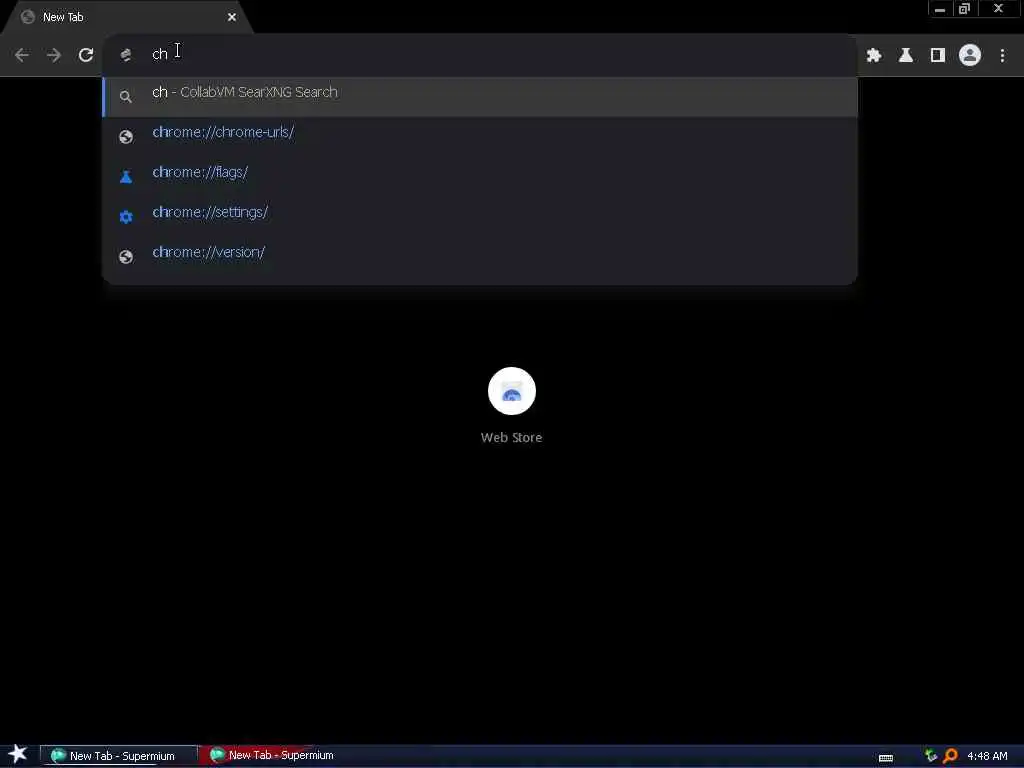Click the magnifier icon beside the search suggestion
Screen dimensions: 1024x768
coord(125,97)
